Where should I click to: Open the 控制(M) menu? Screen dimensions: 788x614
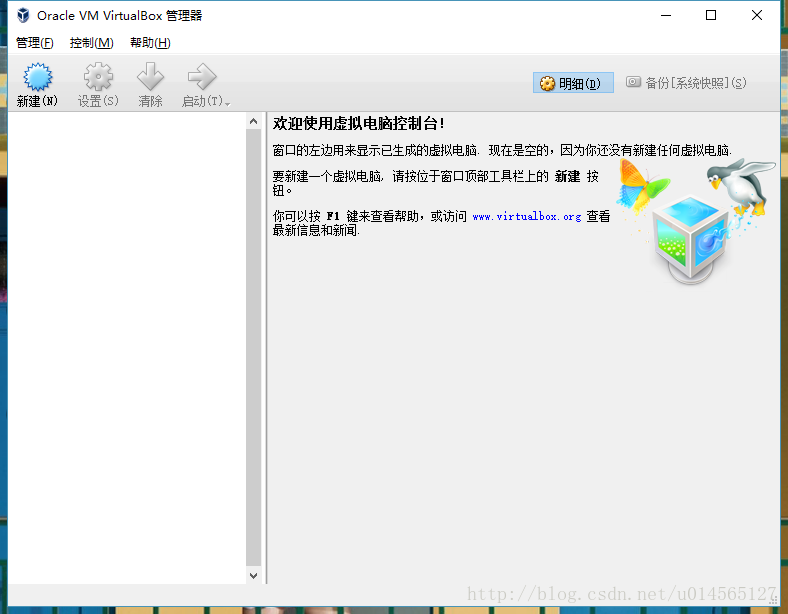[x=91, y=43]
